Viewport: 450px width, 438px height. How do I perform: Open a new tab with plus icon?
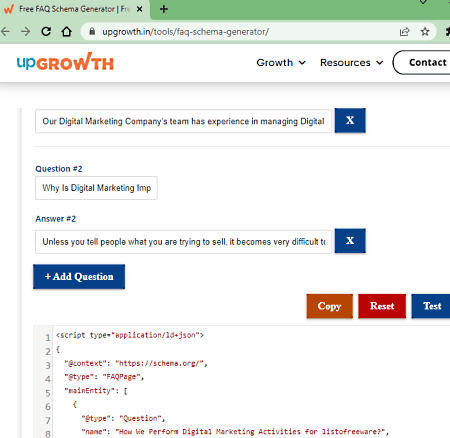[164, 9]
